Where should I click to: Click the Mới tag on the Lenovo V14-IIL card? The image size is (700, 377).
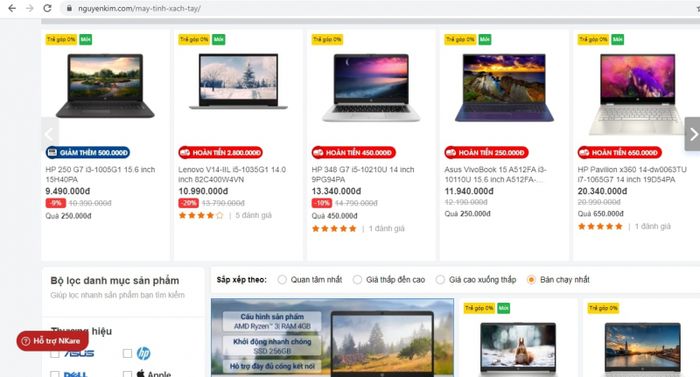click(218, 39)
